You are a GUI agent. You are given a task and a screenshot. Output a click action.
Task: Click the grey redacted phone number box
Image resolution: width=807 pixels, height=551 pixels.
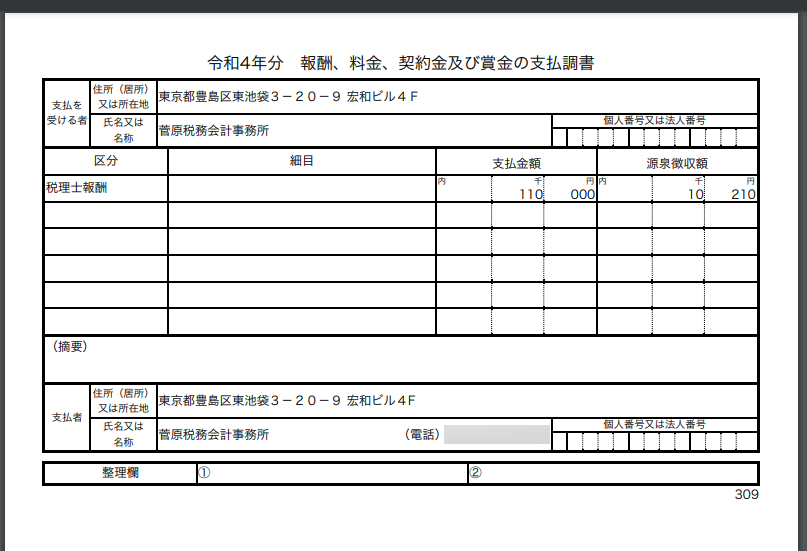click(x=497, y=434)
